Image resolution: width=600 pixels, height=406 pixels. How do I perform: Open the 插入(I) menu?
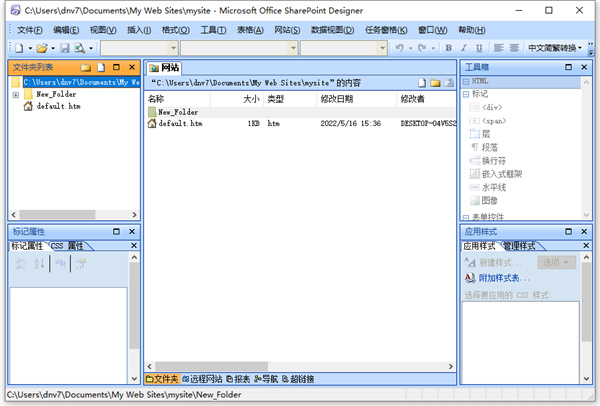tap(139, 30)
